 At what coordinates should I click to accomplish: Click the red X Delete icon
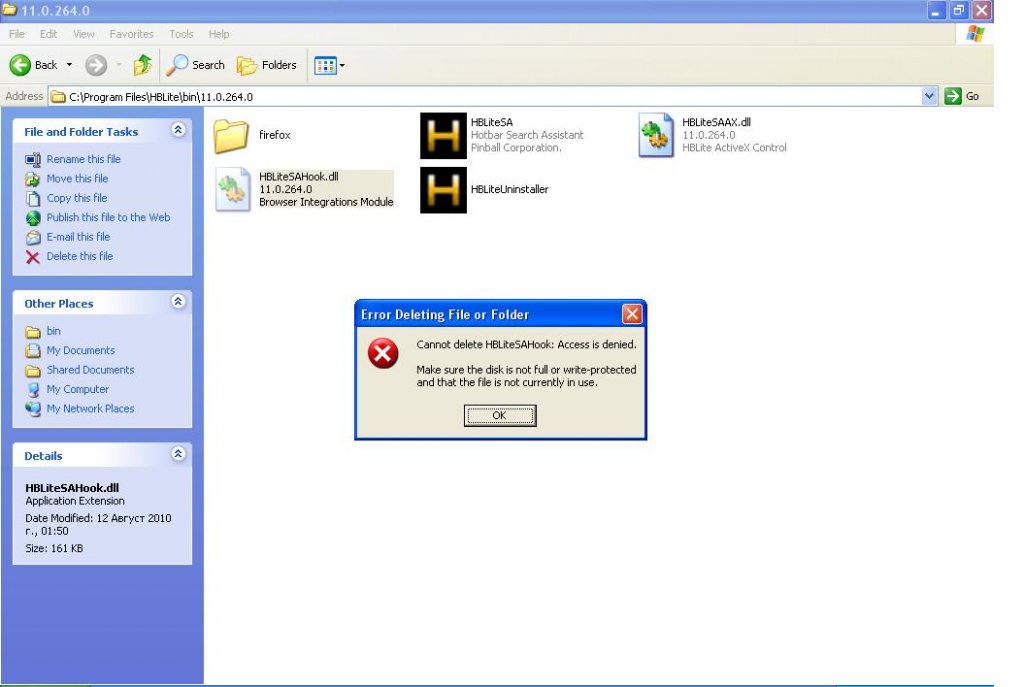click(x=33, y=257)
